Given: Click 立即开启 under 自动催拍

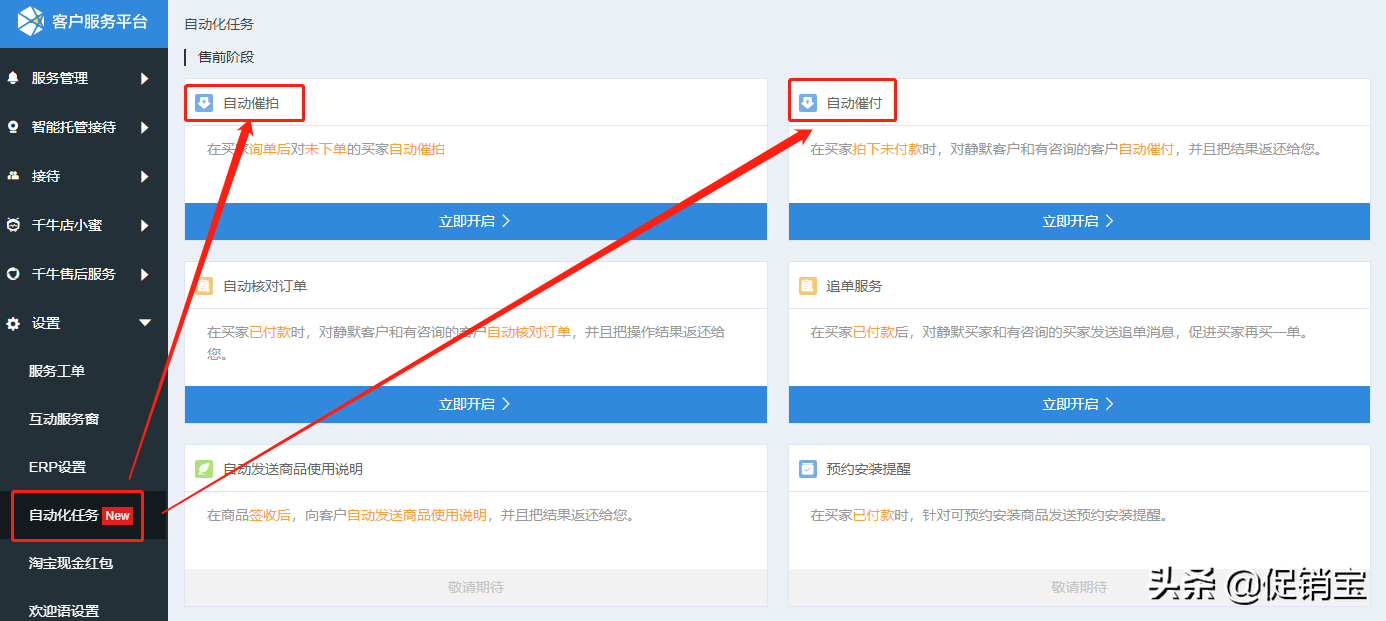Looking at the screenshot, I should tap(476, 221).
